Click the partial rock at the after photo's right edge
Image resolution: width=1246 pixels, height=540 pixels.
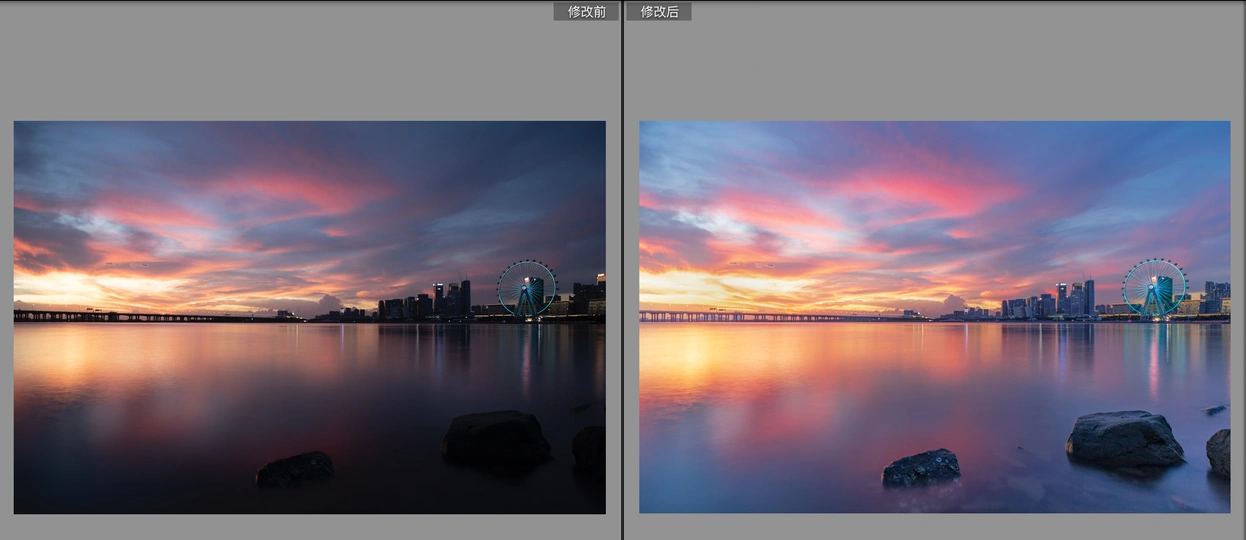(x=1219, y=452)
